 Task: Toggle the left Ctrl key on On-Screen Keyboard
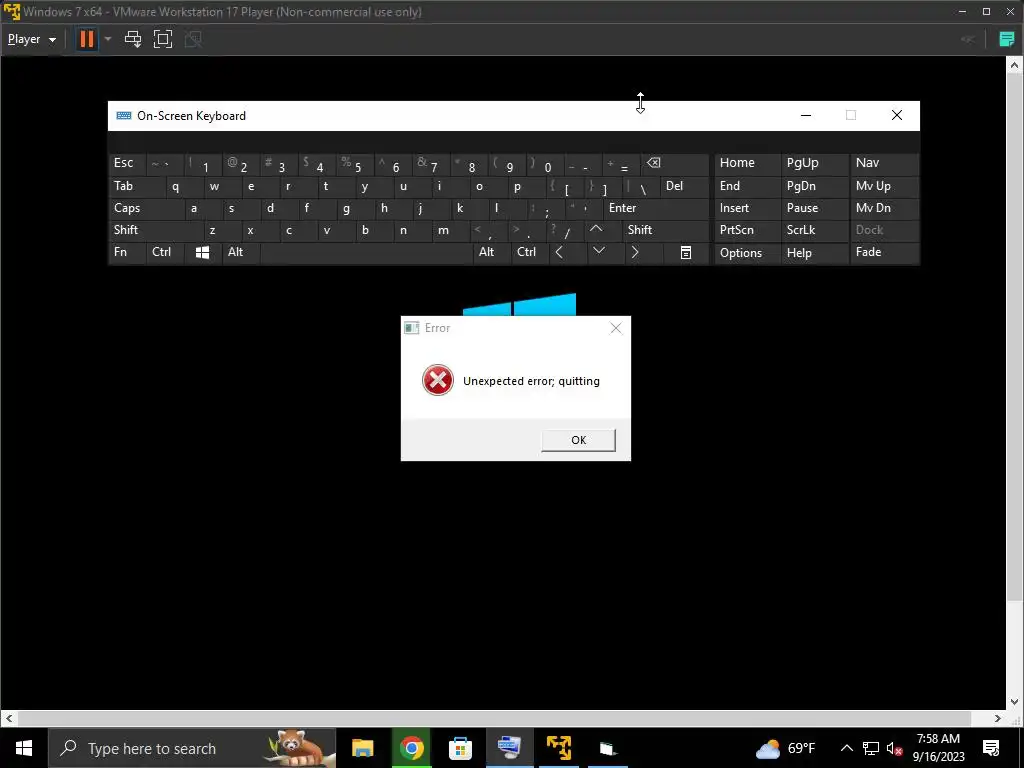coord(165,252)
